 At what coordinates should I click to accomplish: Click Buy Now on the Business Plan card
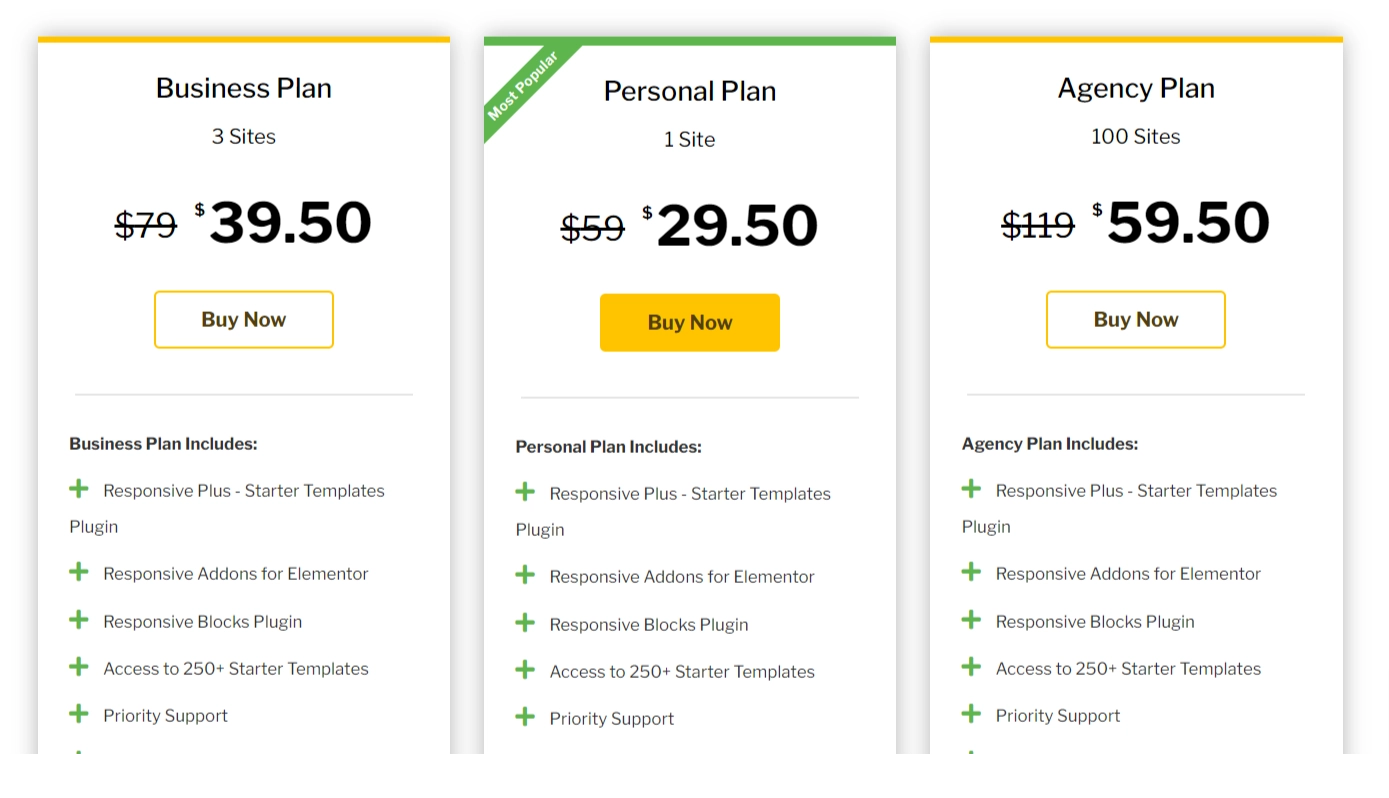click(243, 319)
